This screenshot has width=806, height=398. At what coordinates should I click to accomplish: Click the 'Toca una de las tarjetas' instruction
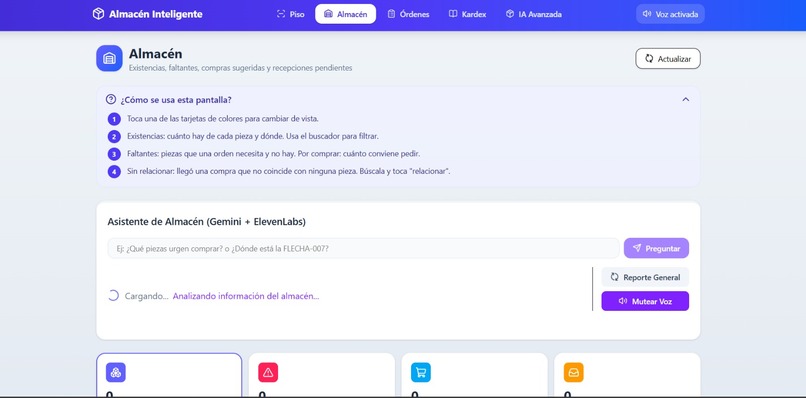pos(223,119)
